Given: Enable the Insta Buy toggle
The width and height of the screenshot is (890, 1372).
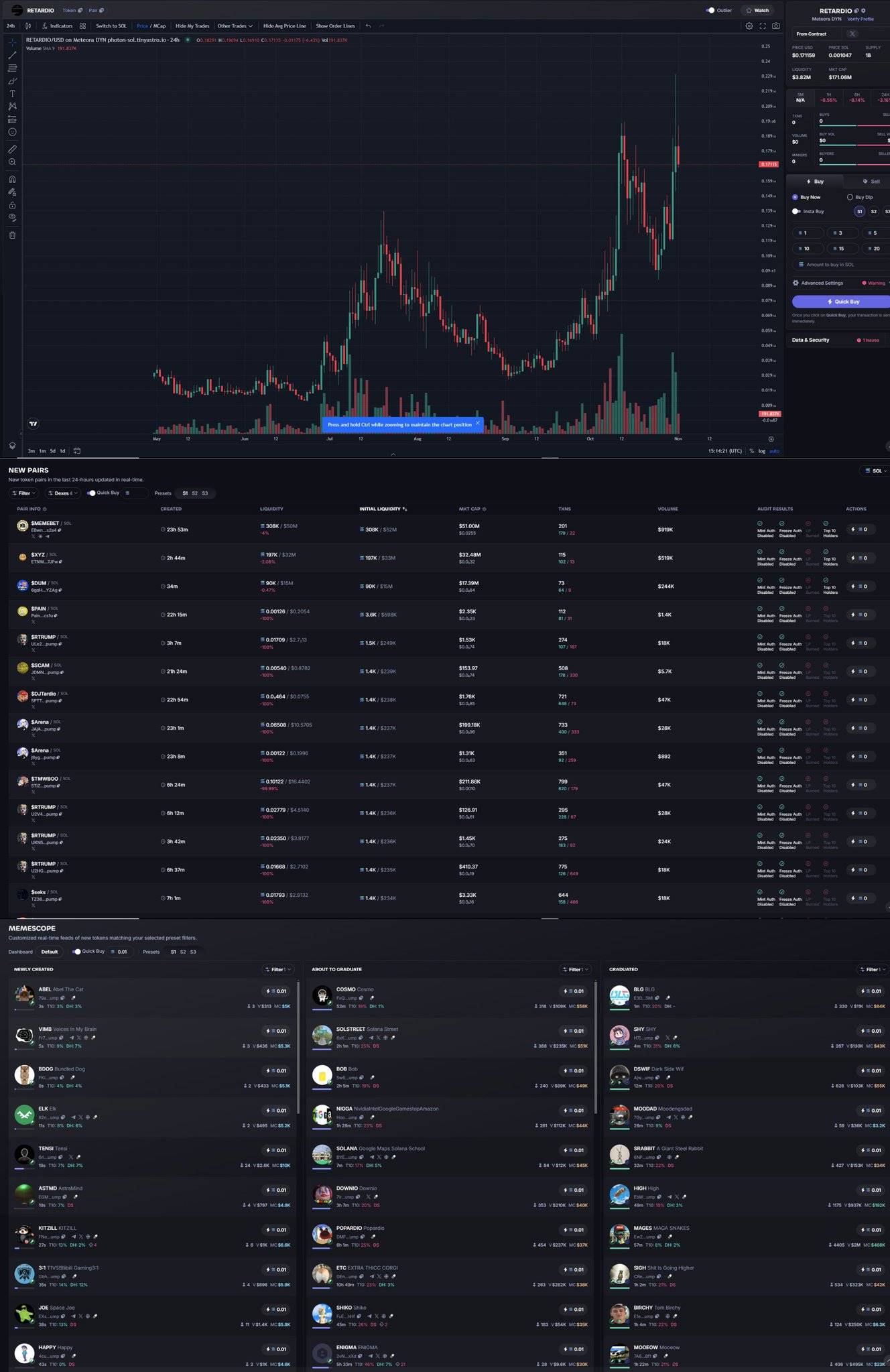Looking at the screenshot, I should tap(796, 211).
